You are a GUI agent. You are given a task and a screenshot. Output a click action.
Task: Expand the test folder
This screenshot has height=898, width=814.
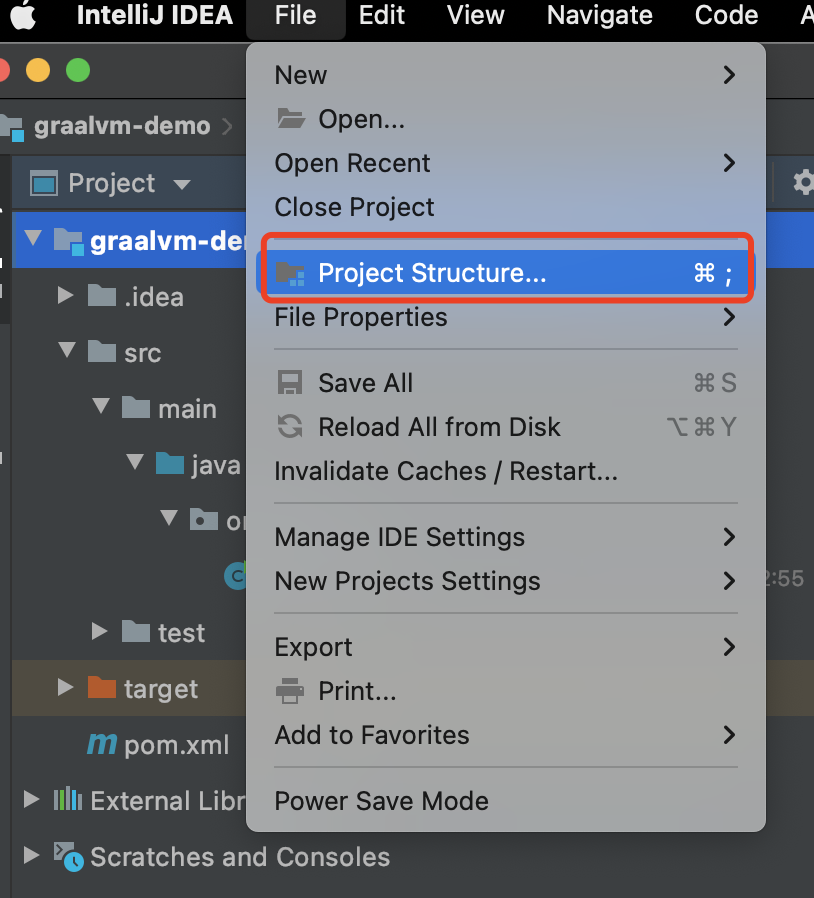coord(99,632)
